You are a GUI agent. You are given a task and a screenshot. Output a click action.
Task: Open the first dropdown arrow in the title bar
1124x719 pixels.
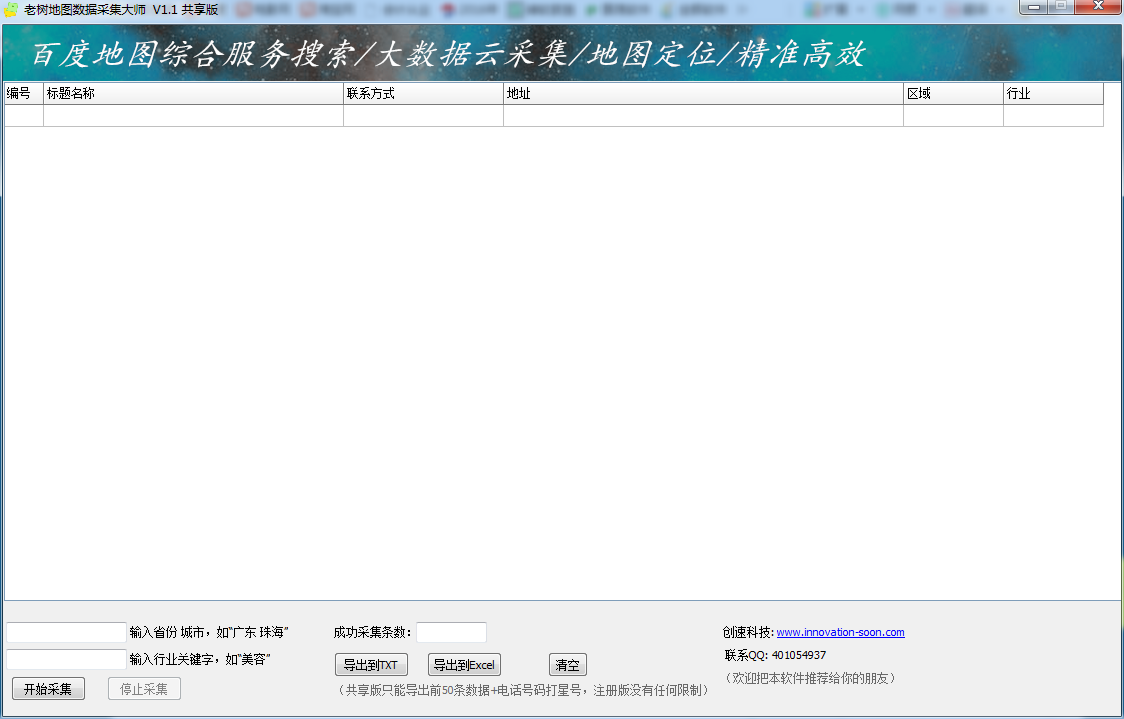click(x=861, y=8)
